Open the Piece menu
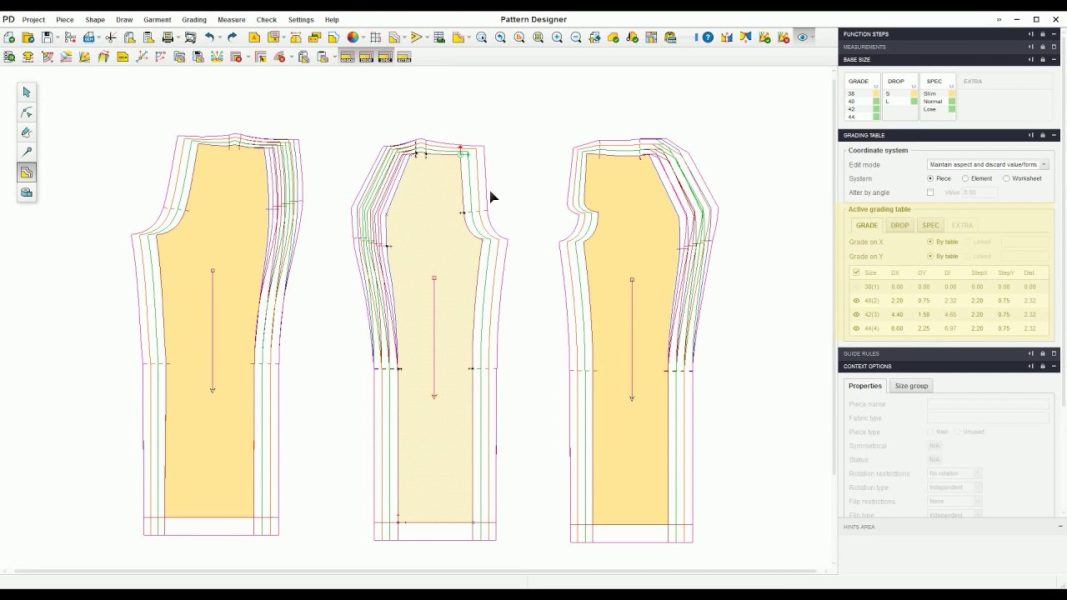This screenshot has width=1067, height=600. [x=65, y=20]
